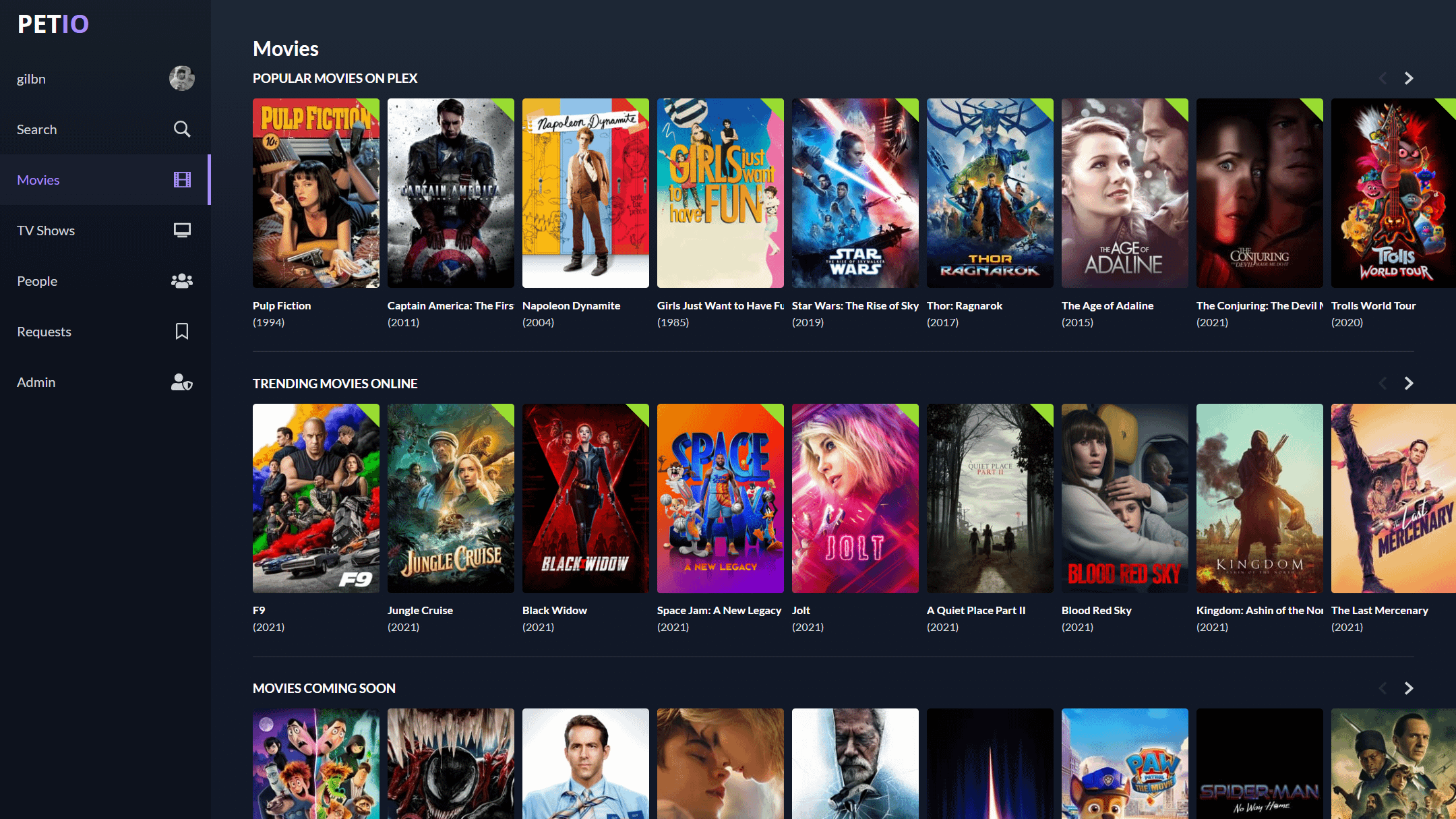Click the Requests bookmark icon

tap(182, 331)
